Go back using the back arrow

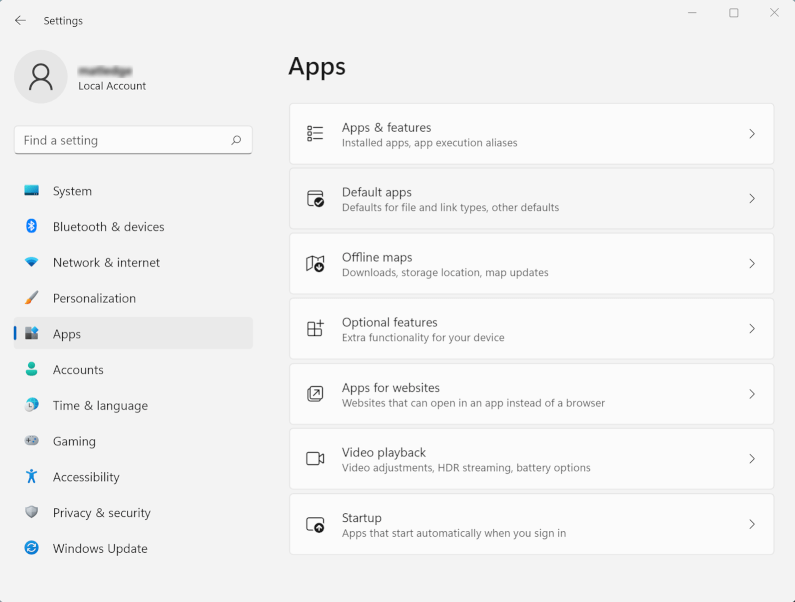20,20
